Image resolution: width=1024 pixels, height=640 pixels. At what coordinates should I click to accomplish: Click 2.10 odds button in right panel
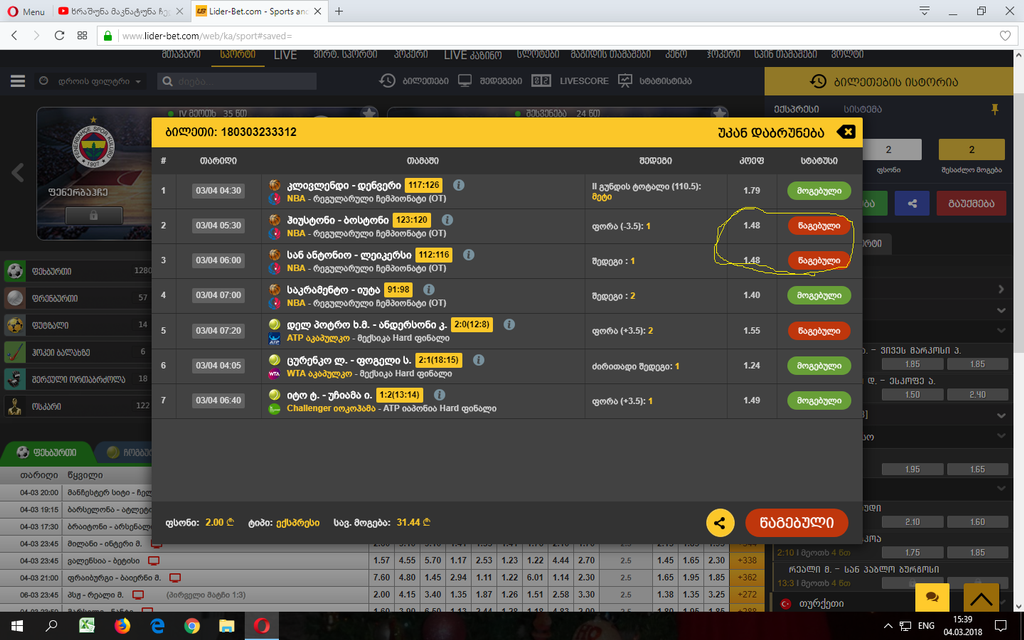[912, 522]
